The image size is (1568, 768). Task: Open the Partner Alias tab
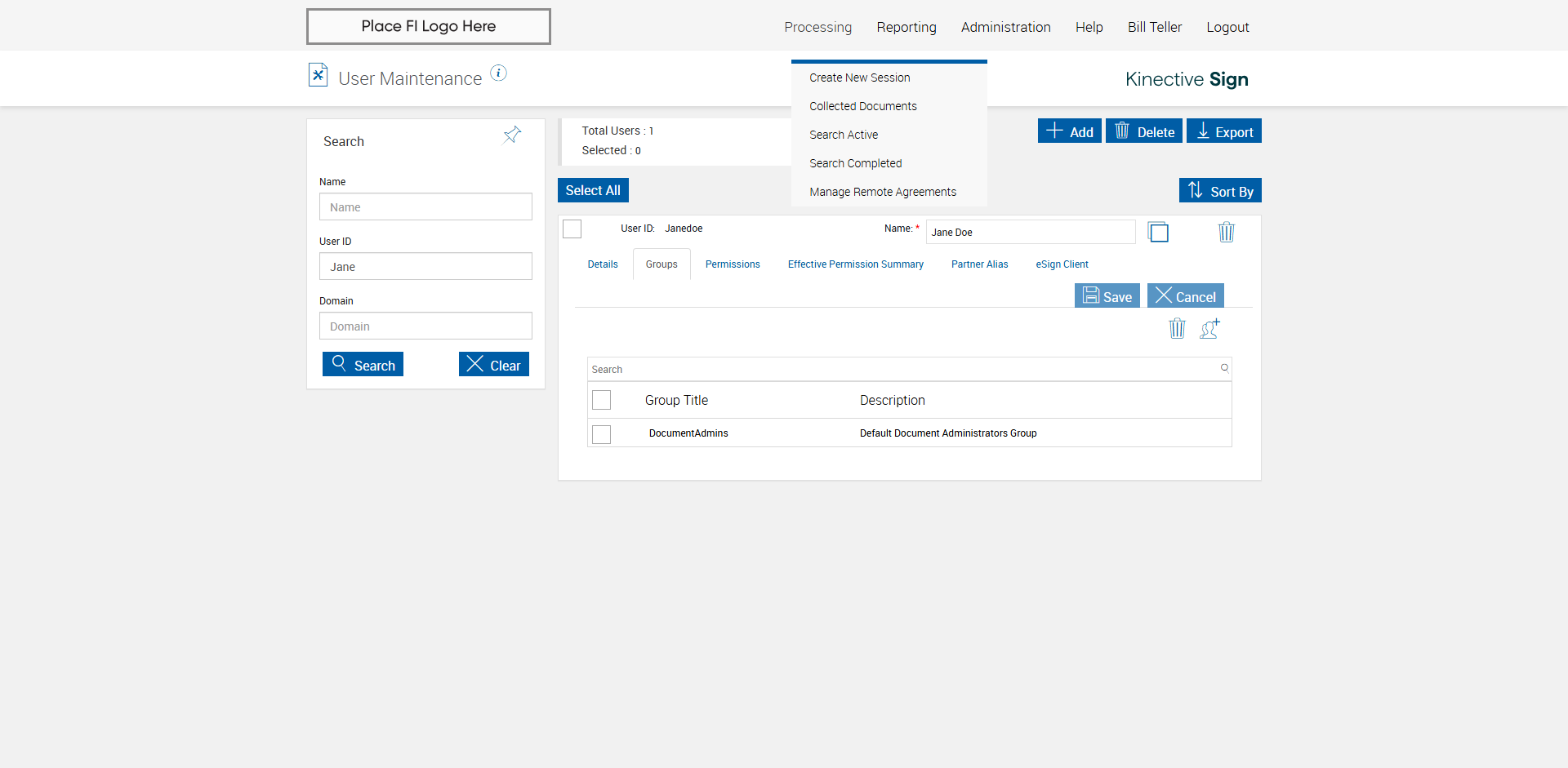(980, 264)
